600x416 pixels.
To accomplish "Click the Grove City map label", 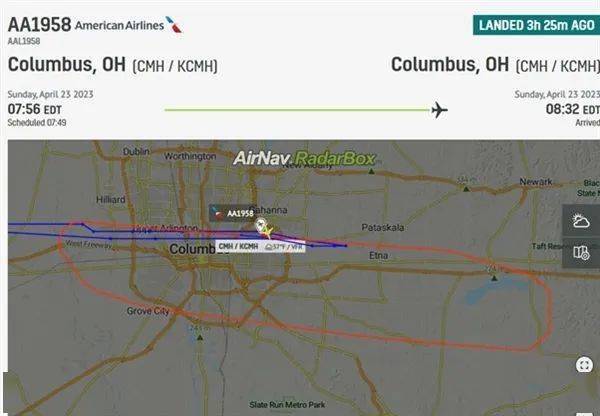I will 148,311.
